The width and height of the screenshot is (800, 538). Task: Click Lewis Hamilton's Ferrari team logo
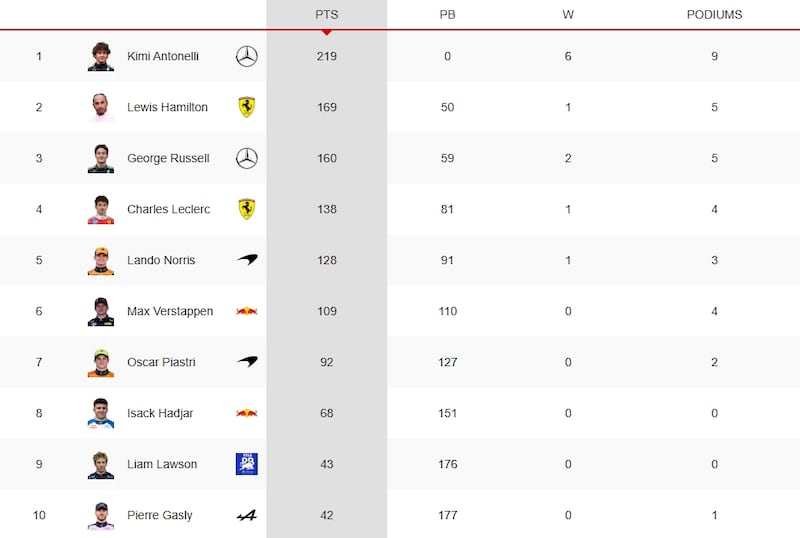(246, 107)
